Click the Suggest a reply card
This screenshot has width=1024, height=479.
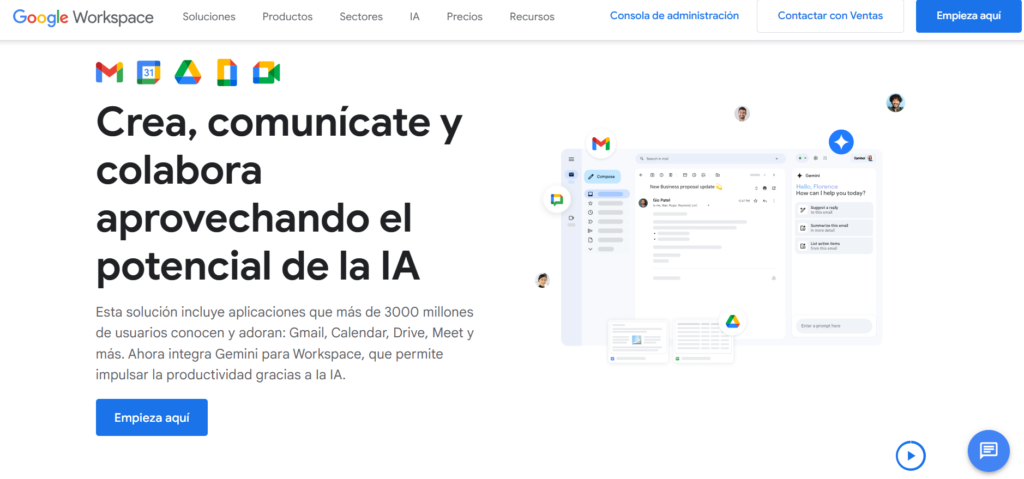(834, 210)
